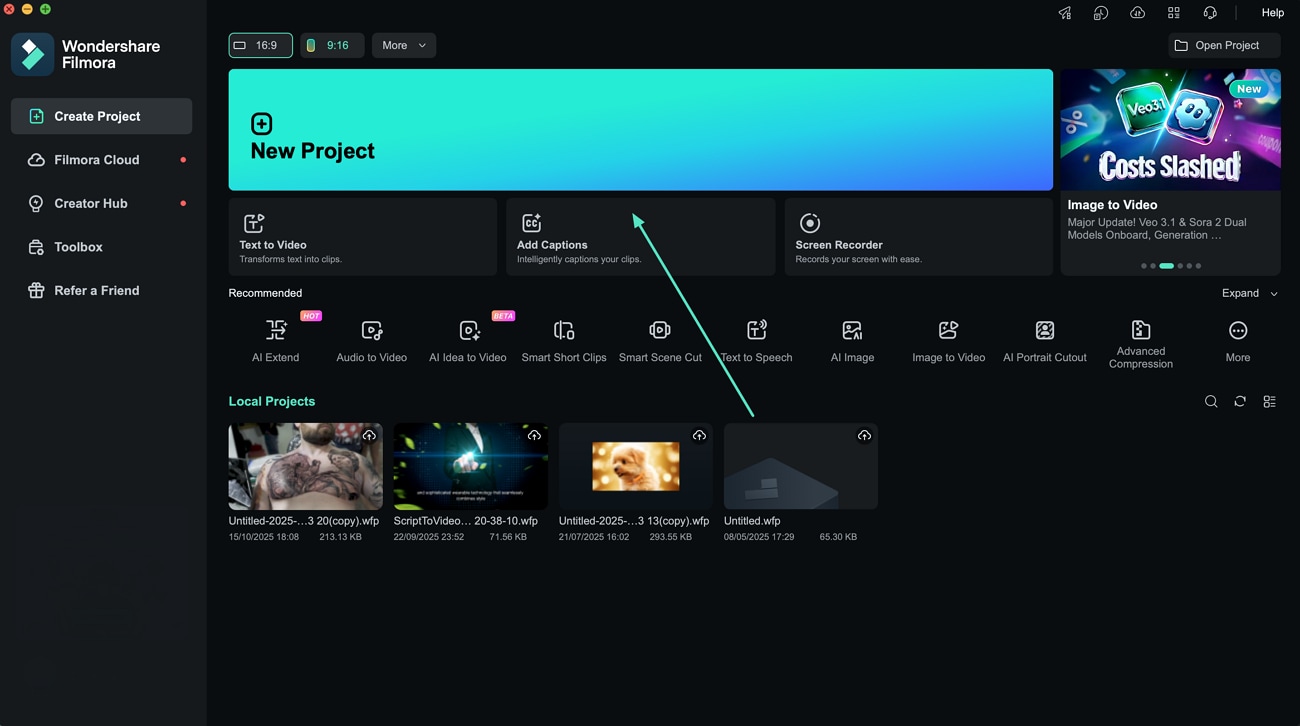Screen dimensions: 1300x726
Task: Open the More aspect ratios dropdown
Action: tap(404, 45)
